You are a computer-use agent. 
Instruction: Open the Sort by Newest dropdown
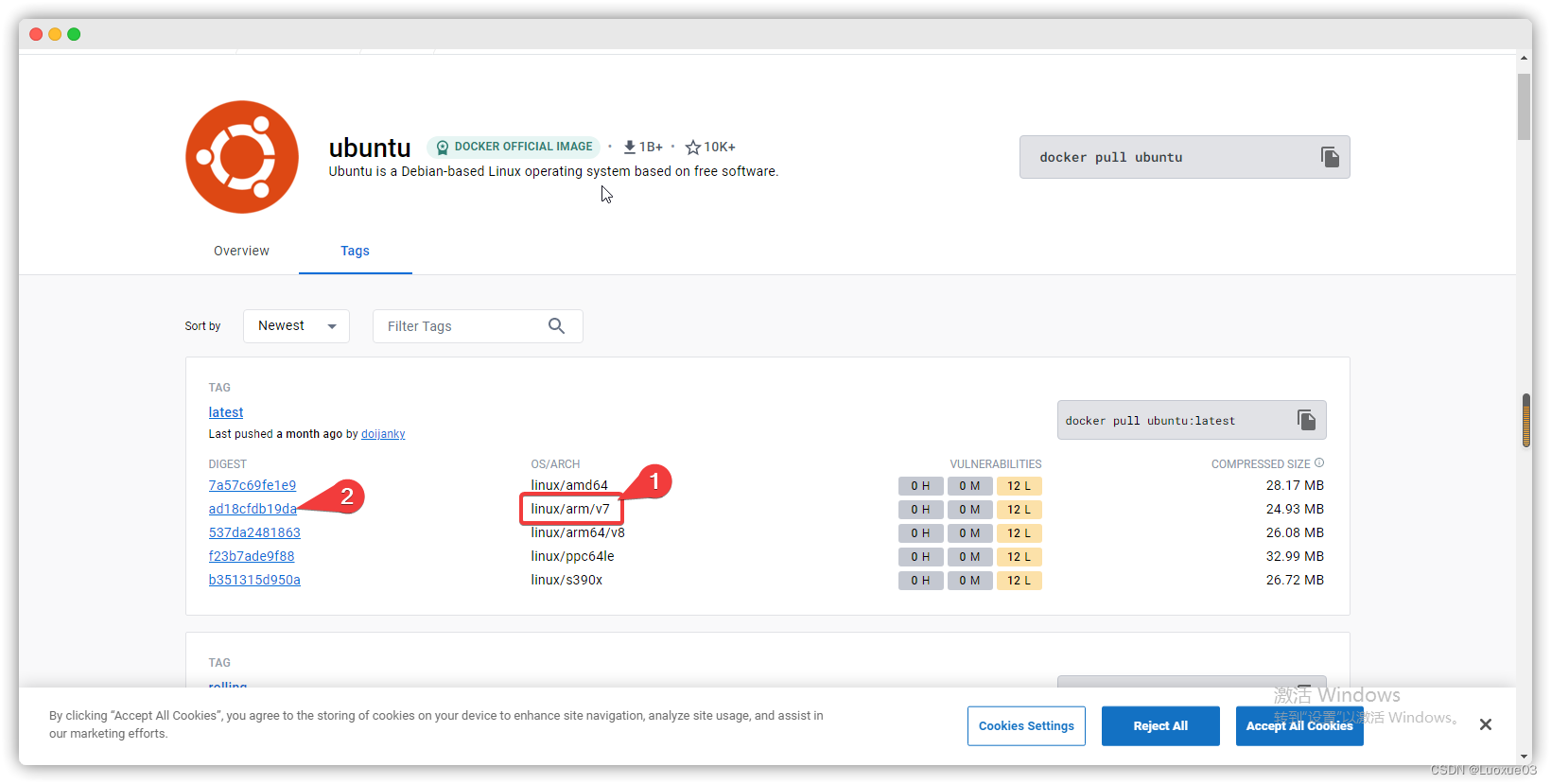296,326
